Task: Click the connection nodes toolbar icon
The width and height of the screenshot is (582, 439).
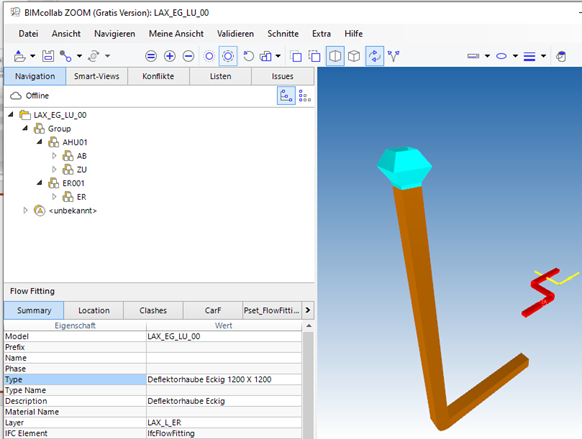Action: pos(66,56)
